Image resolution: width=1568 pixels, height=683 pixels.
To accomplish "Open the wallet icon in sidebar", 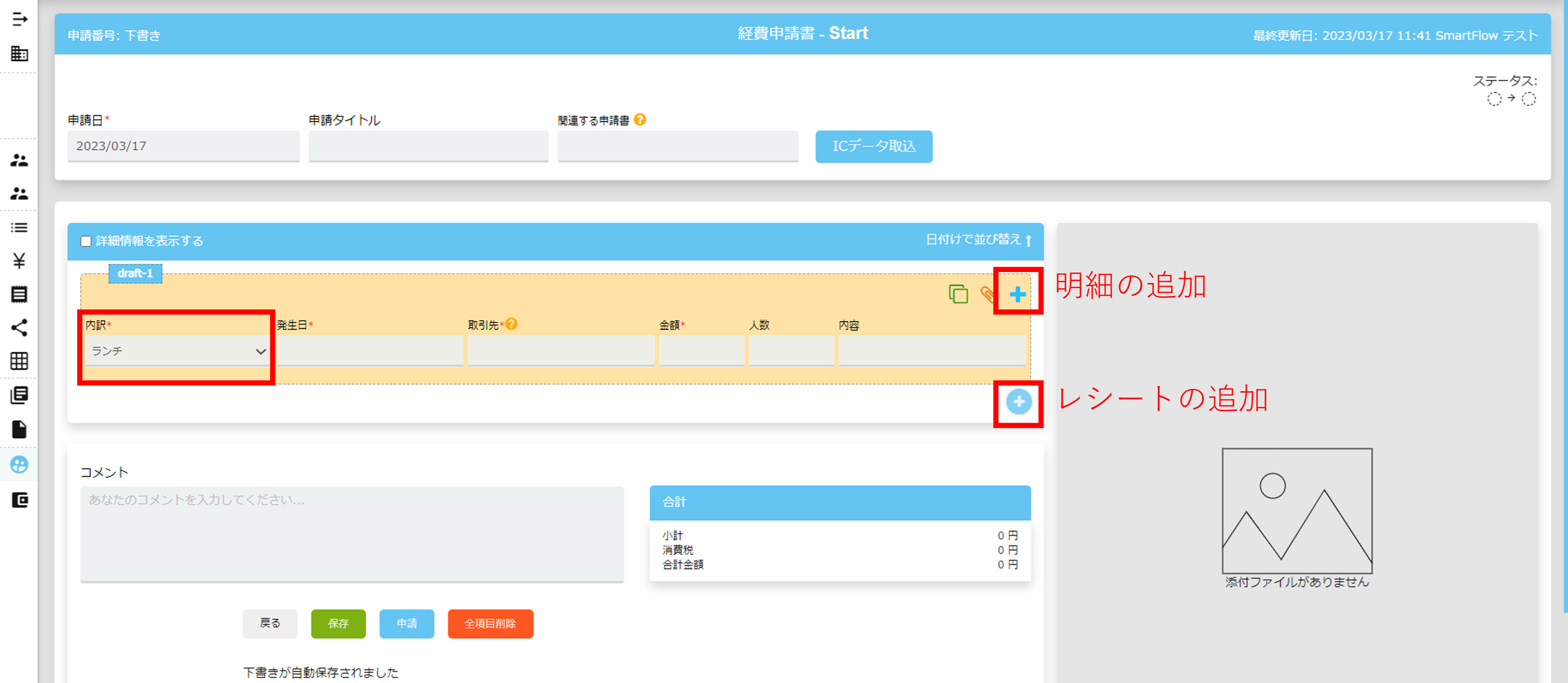I will pyautogui.click(x=20, y=500).
